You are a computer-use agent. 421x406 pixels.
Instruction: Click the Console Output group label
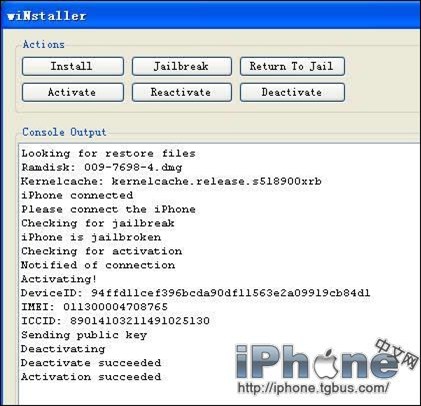[64, 132]
